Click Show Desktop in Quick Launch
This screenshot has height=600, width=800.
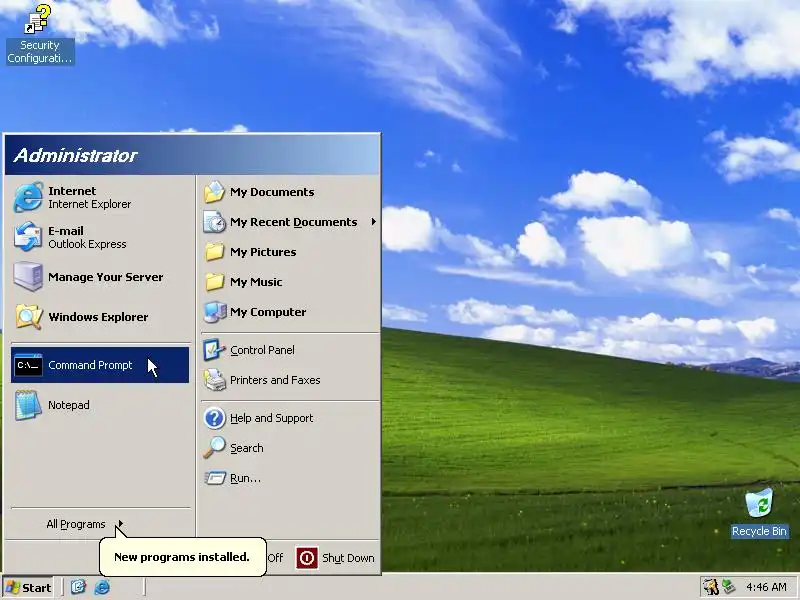point(78,587)
